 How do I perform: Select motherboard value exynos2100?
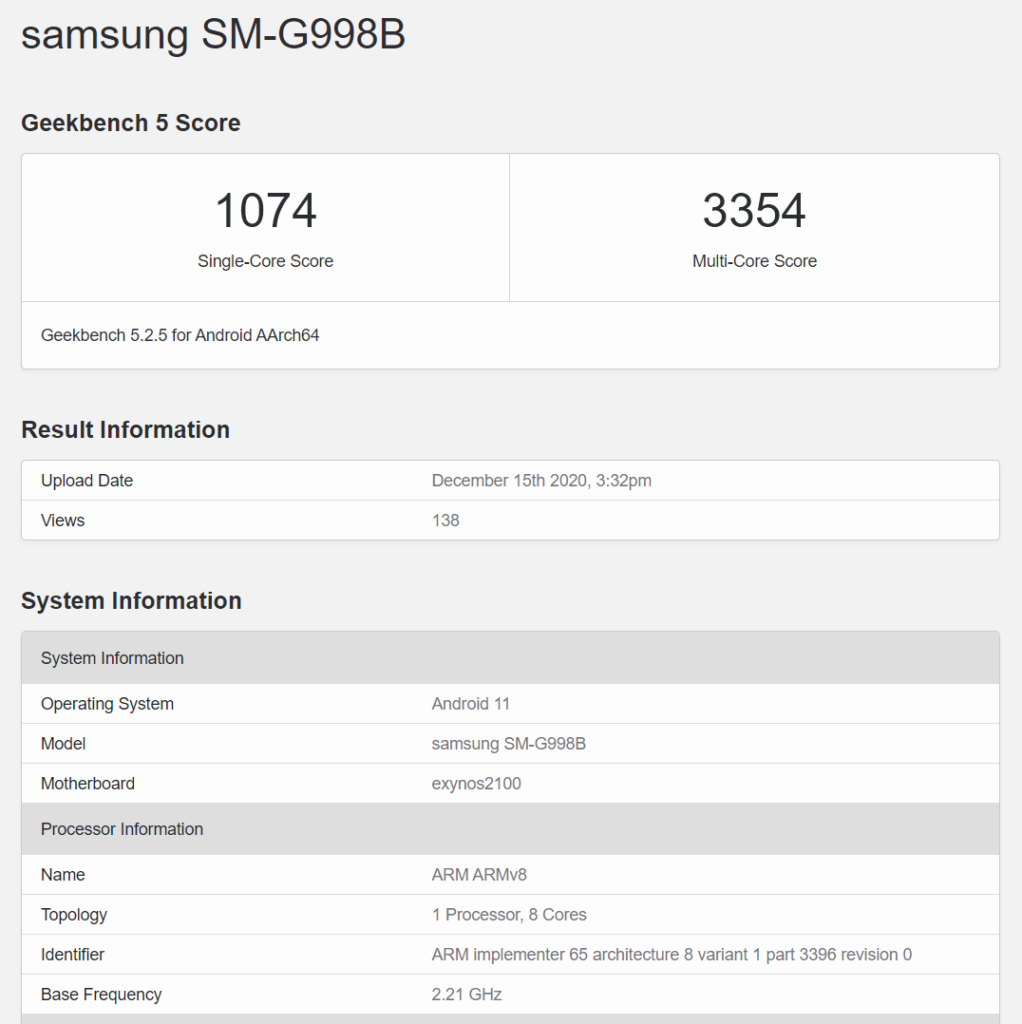(477, 784)
